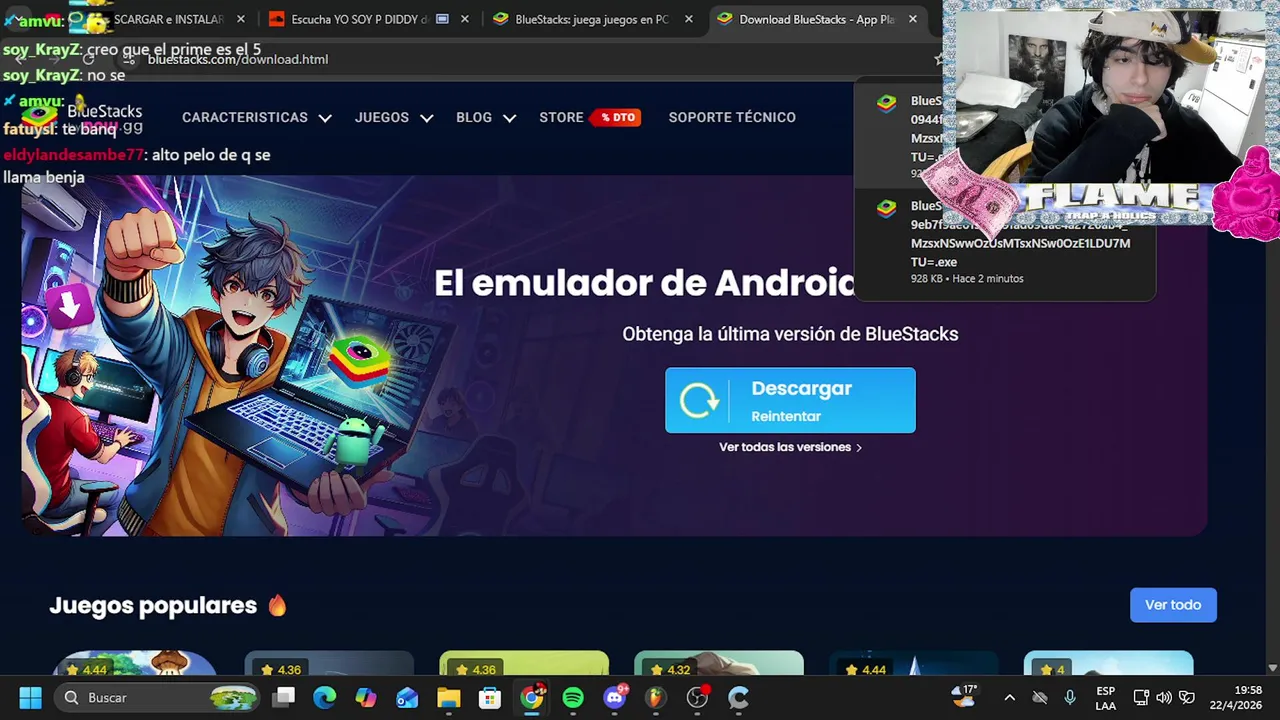This screenshot has height=720, width=1280.
Task: Open the first BlueStacks download entry icon
Action: (886, 103)
